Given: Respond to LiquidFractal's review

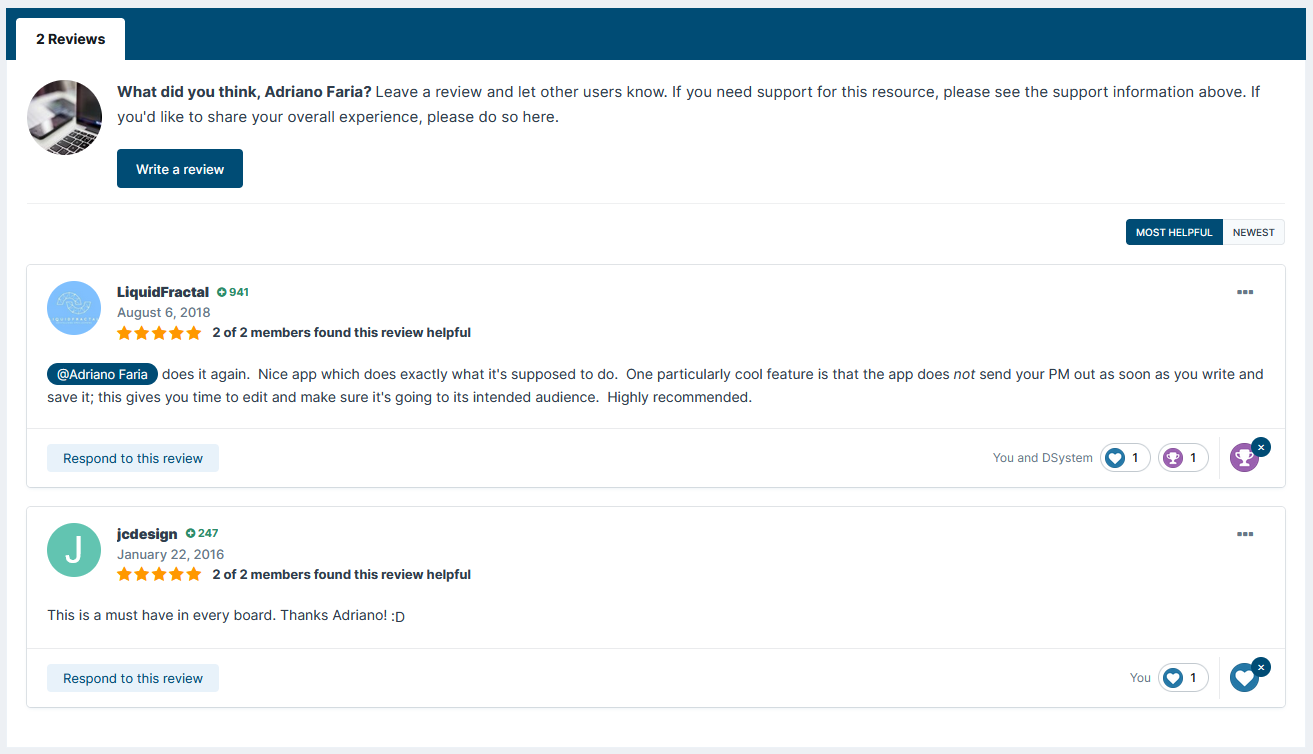Looking at the screenshot, I should click(133, 458).
